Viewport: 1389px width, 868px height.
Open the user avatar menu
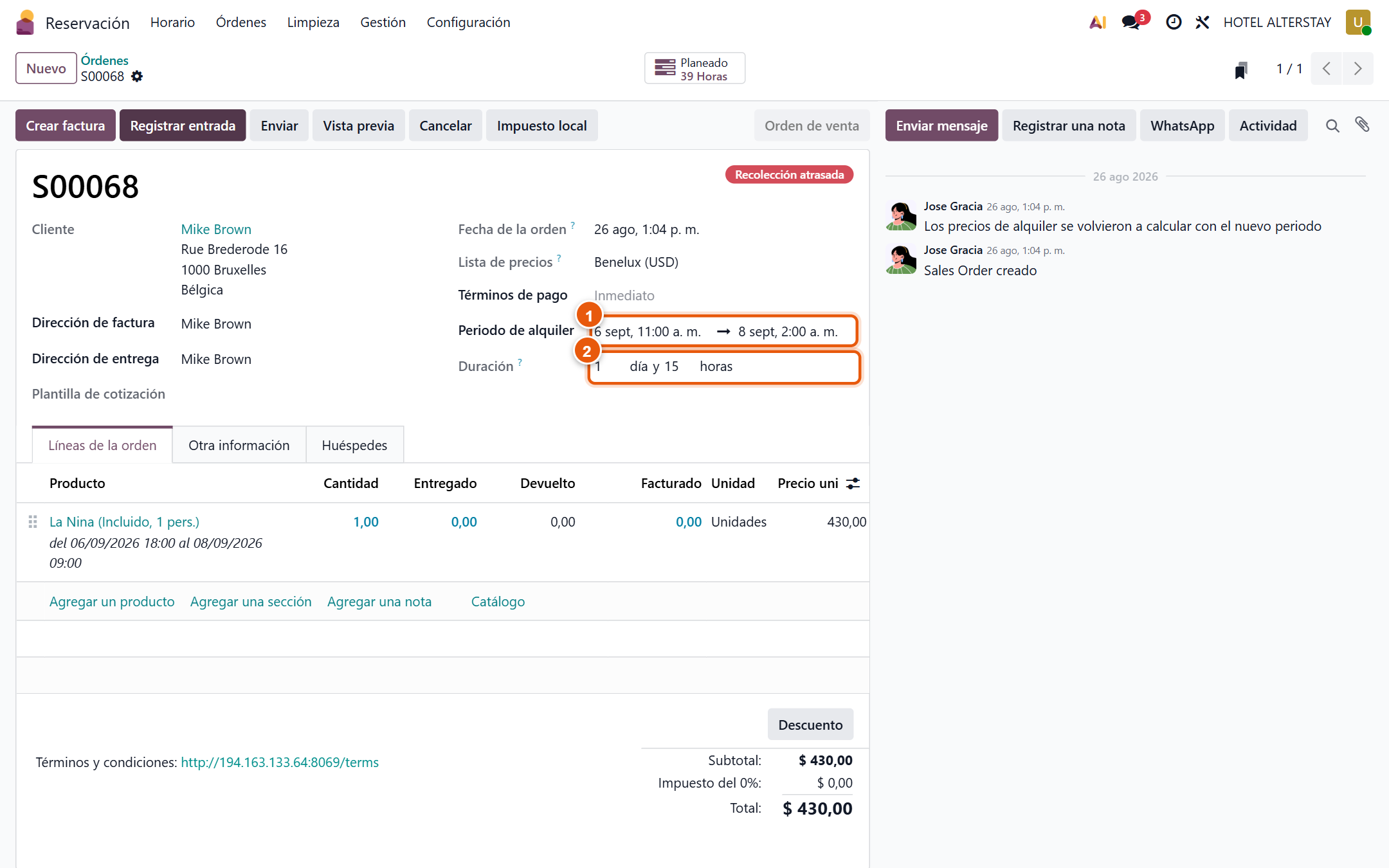1358,23
